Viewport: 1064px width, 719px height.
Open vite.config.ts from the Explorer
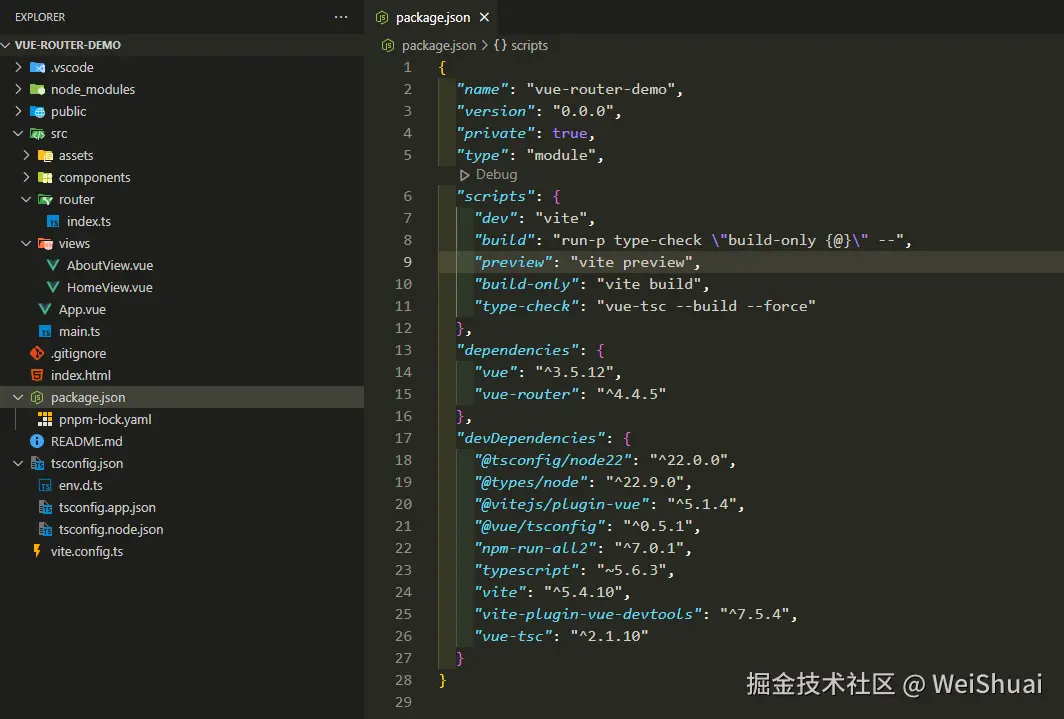click(x=87, y=551)
